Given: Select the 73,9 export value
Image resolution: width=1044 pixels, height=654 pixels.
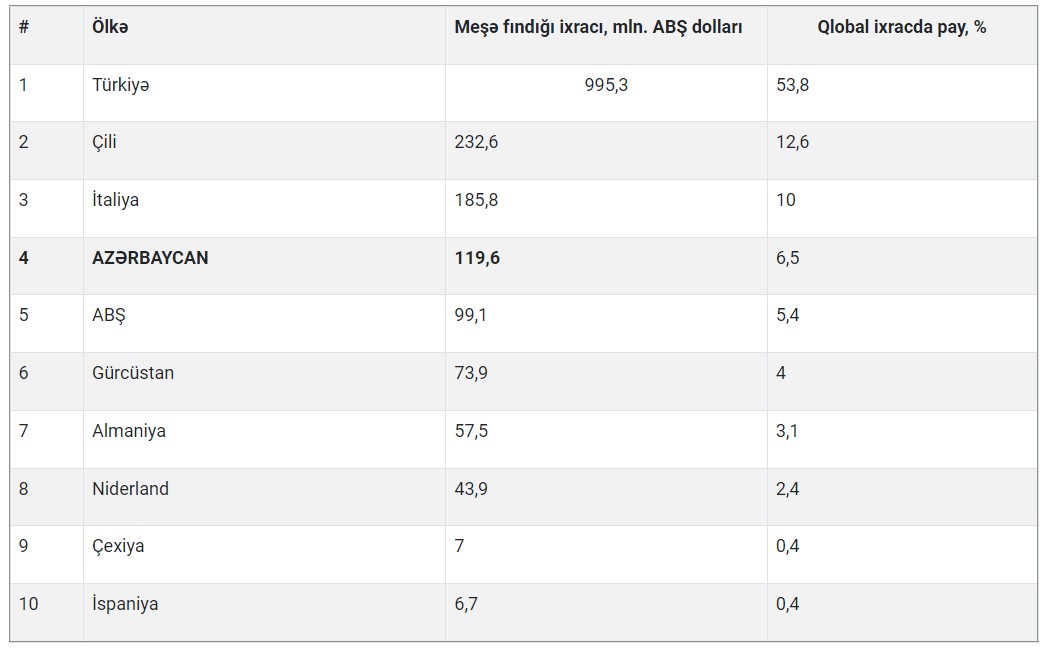Looking at the screenshot, I should pos(471,373).
